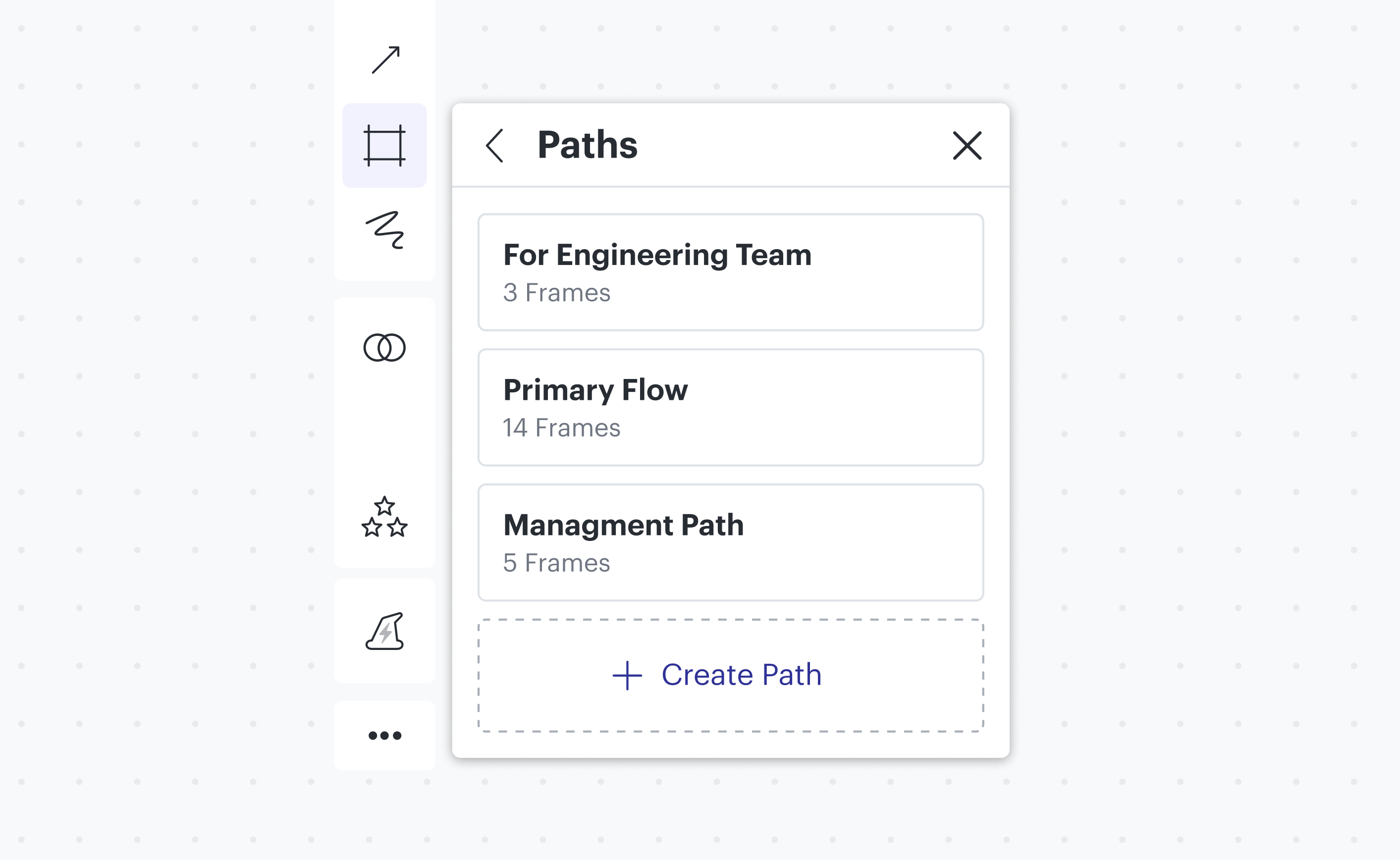Open the overlapping circles tool
This screenshot has height=860, width=1400.
pos(384,348)
